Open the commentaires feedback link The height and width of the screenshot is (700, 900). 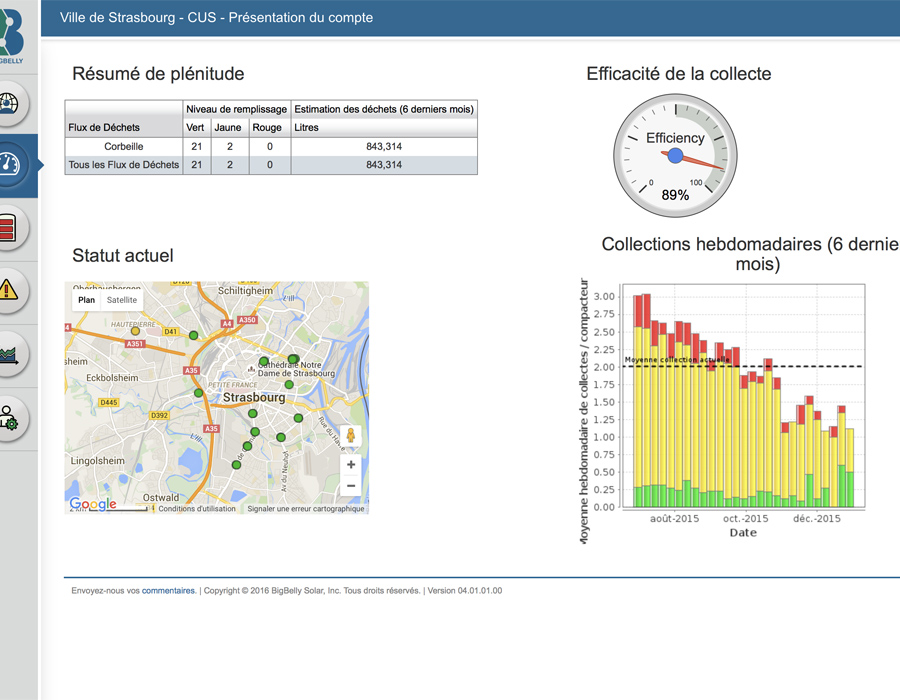click(x=168, y=591)
